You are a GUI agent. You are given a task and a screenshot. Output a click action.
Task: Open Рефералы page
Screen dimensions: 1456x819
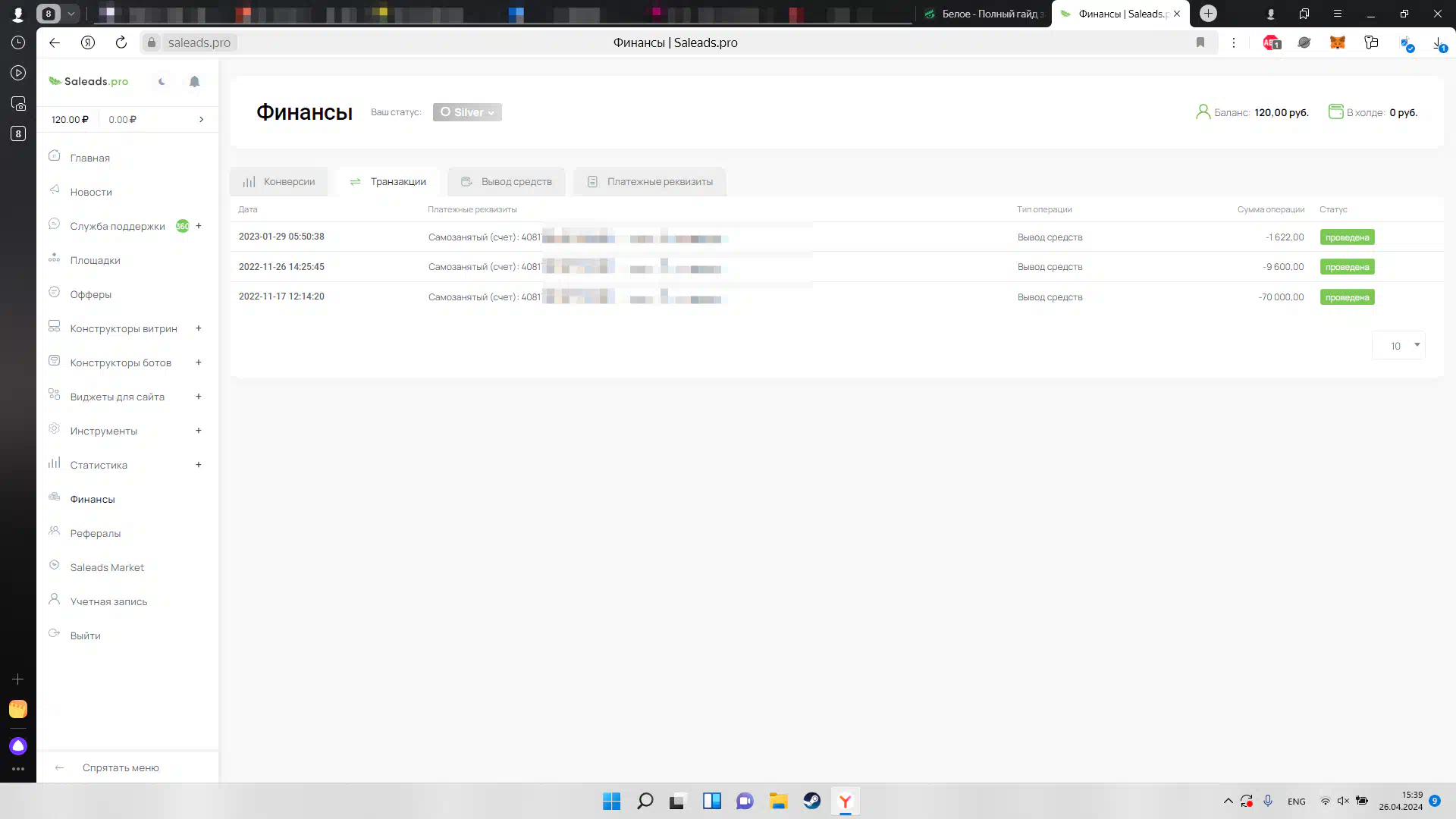coord(95,533)
